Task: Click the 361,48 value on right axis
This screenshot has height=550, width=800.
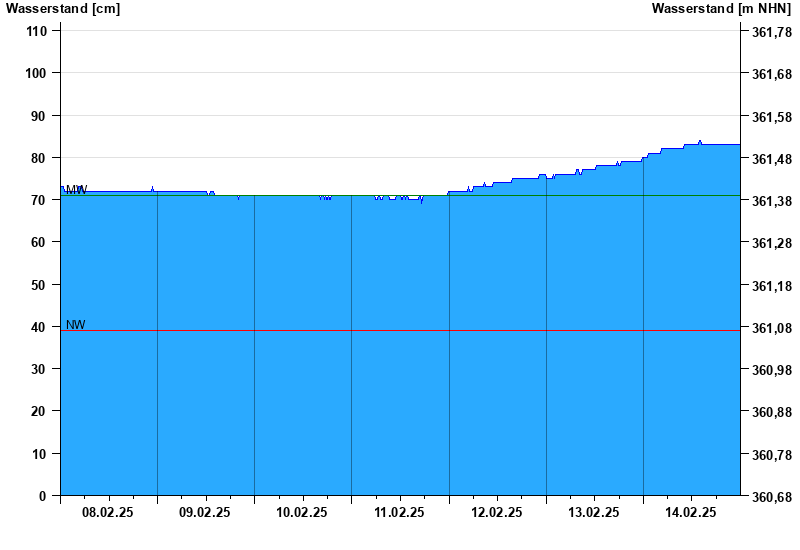Action: [x=772, y=159]
